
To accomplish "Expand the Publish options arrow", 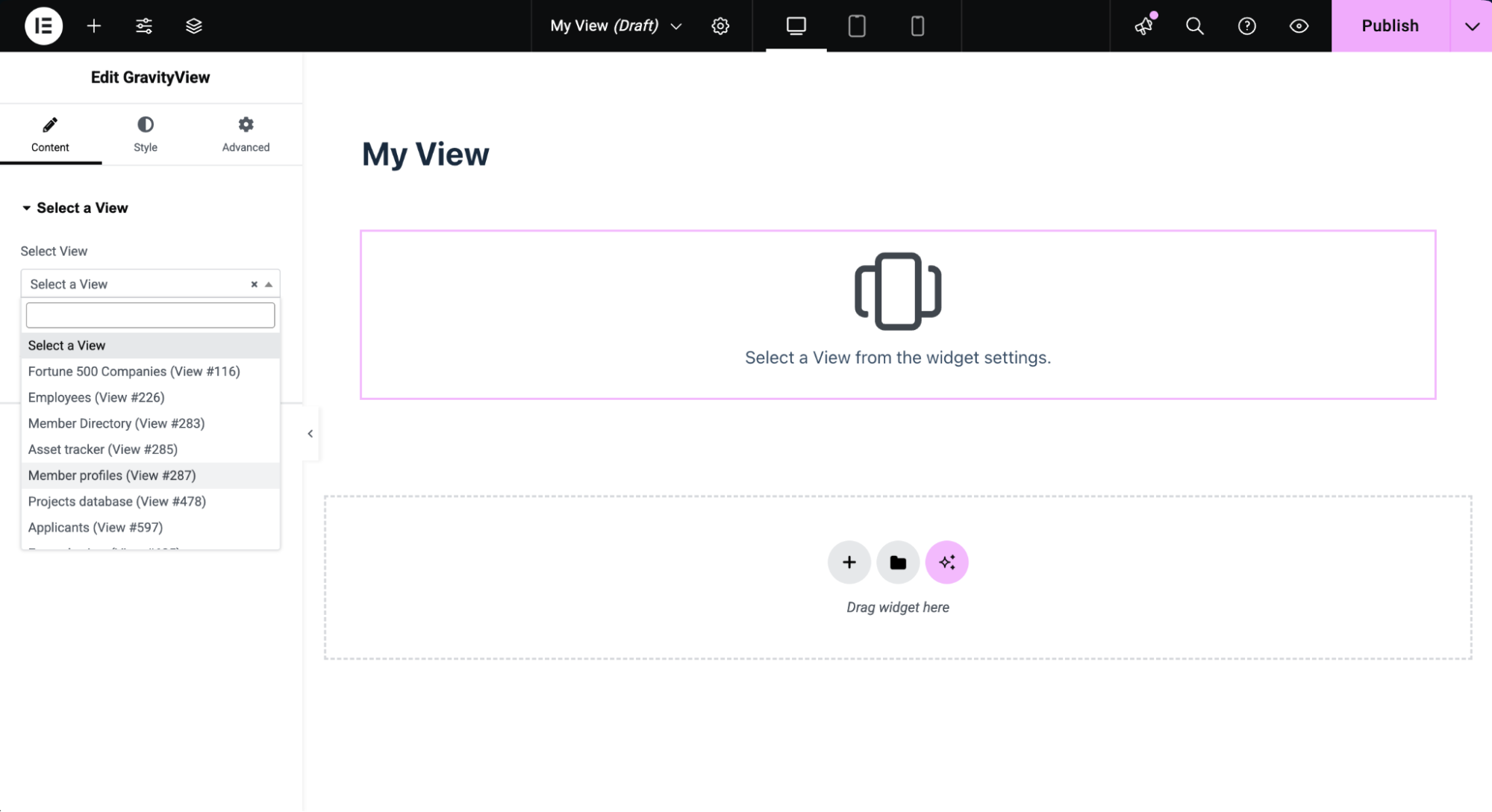I will 1471,25.
